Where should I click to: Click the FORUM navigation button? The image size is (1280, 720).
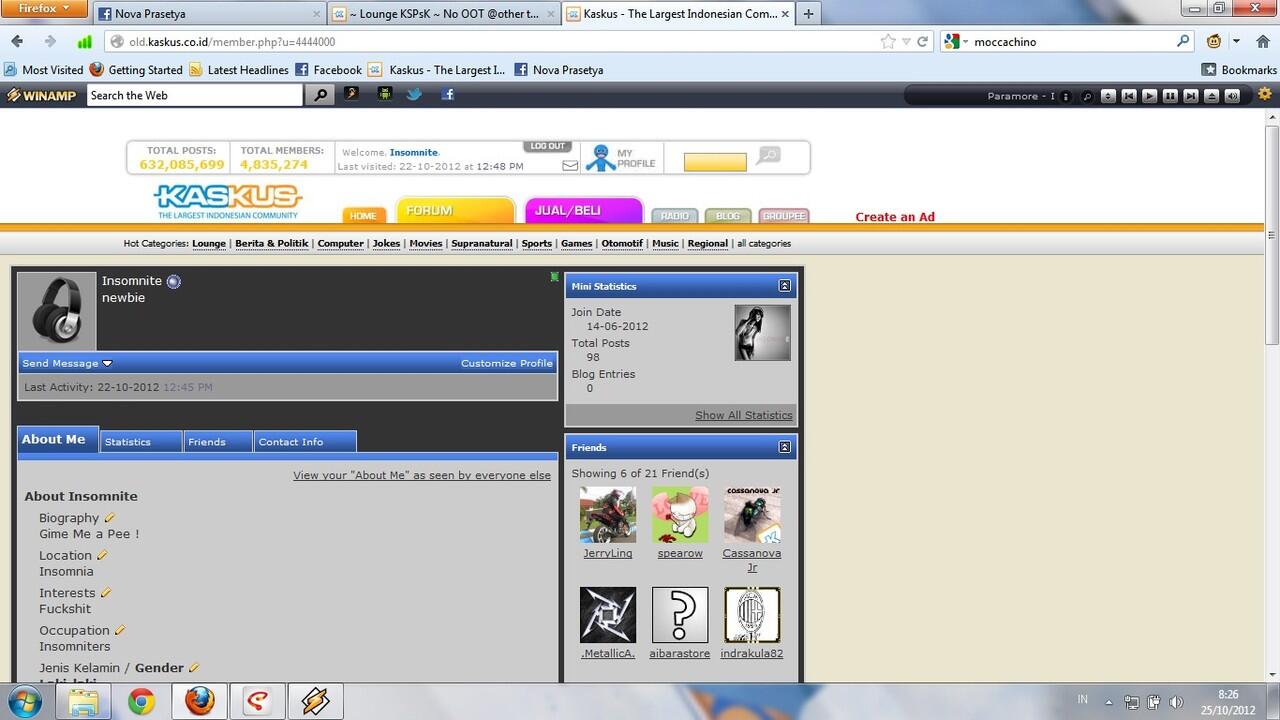[455, 211]
